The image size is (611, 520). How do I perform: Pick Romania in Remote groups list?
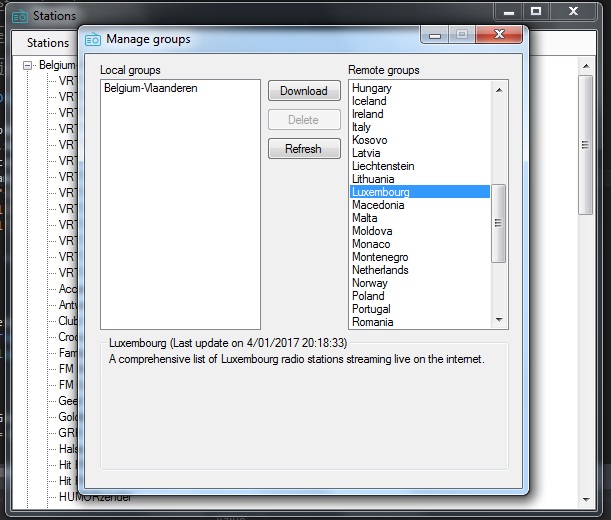point(373,322)
